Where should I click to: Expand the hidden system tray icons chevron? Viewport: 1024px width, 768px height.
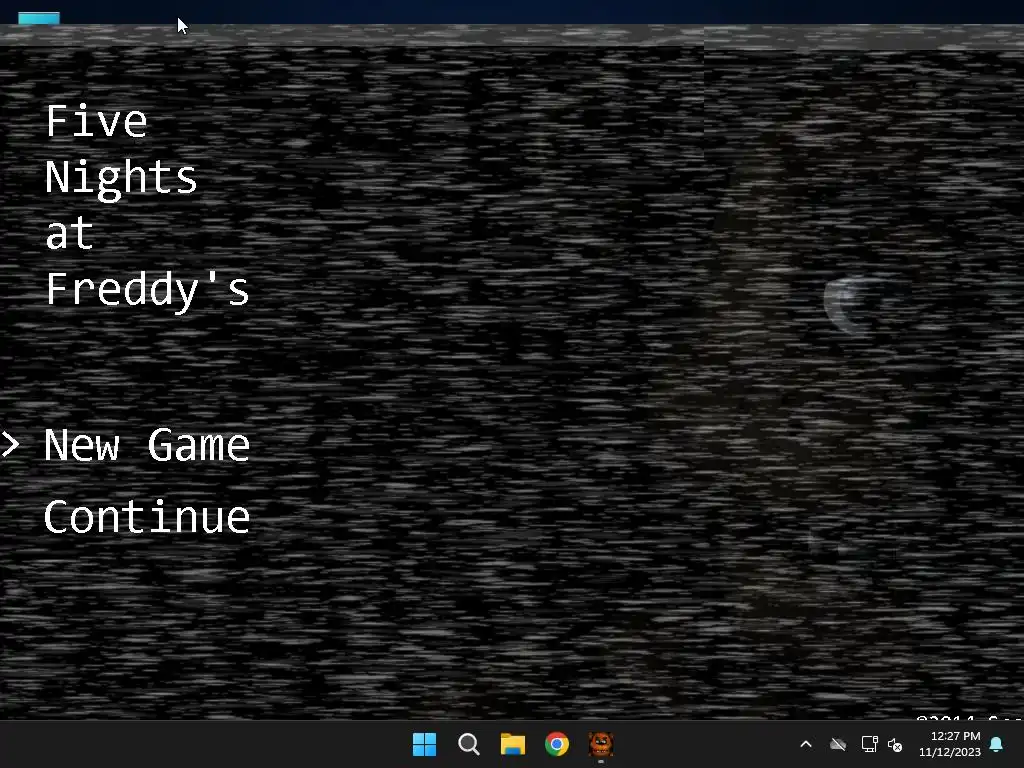[806, 744]
